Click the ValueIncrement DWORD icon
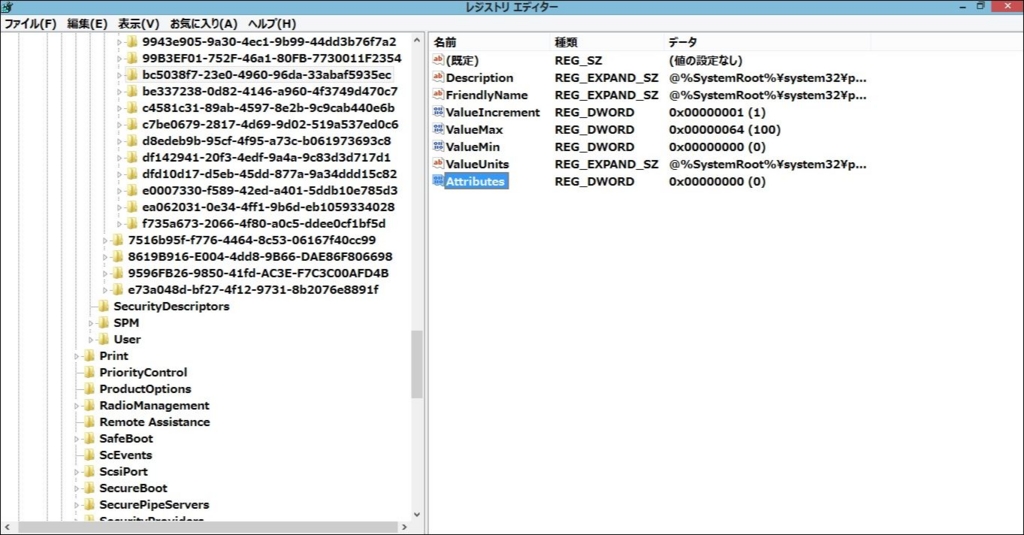 pos(438,112)
